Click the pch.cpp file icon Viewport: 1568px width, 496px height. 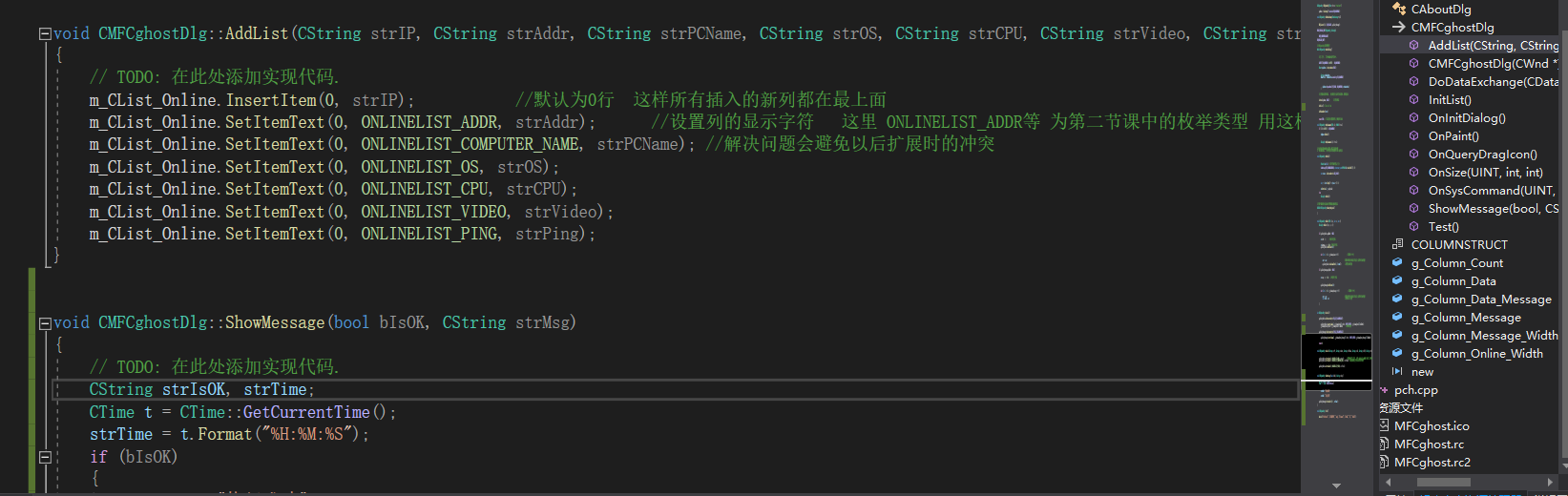pos(1384,390)
